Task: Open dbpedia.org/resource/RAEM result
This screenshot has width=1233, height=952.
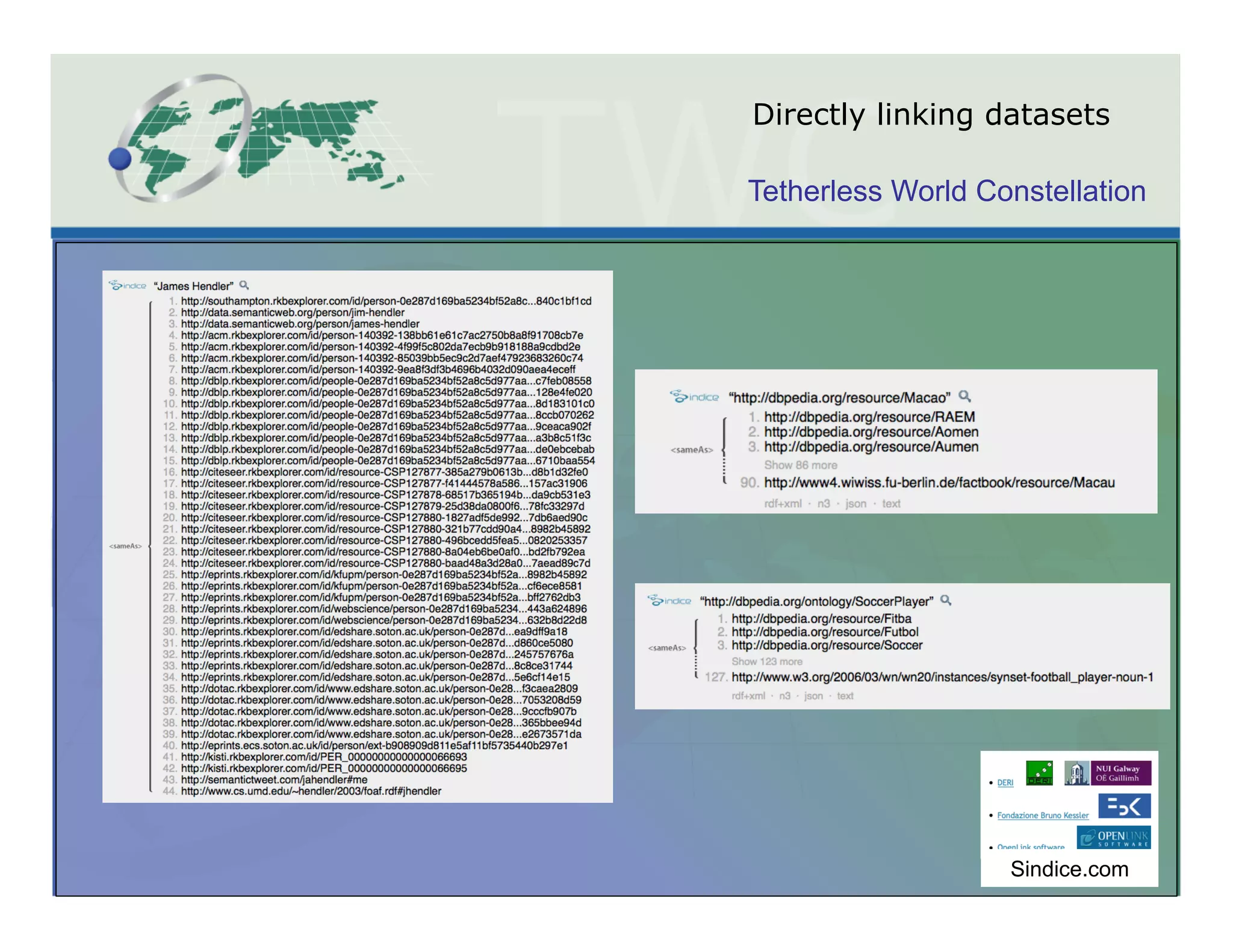Action: (x=869, y=417)
